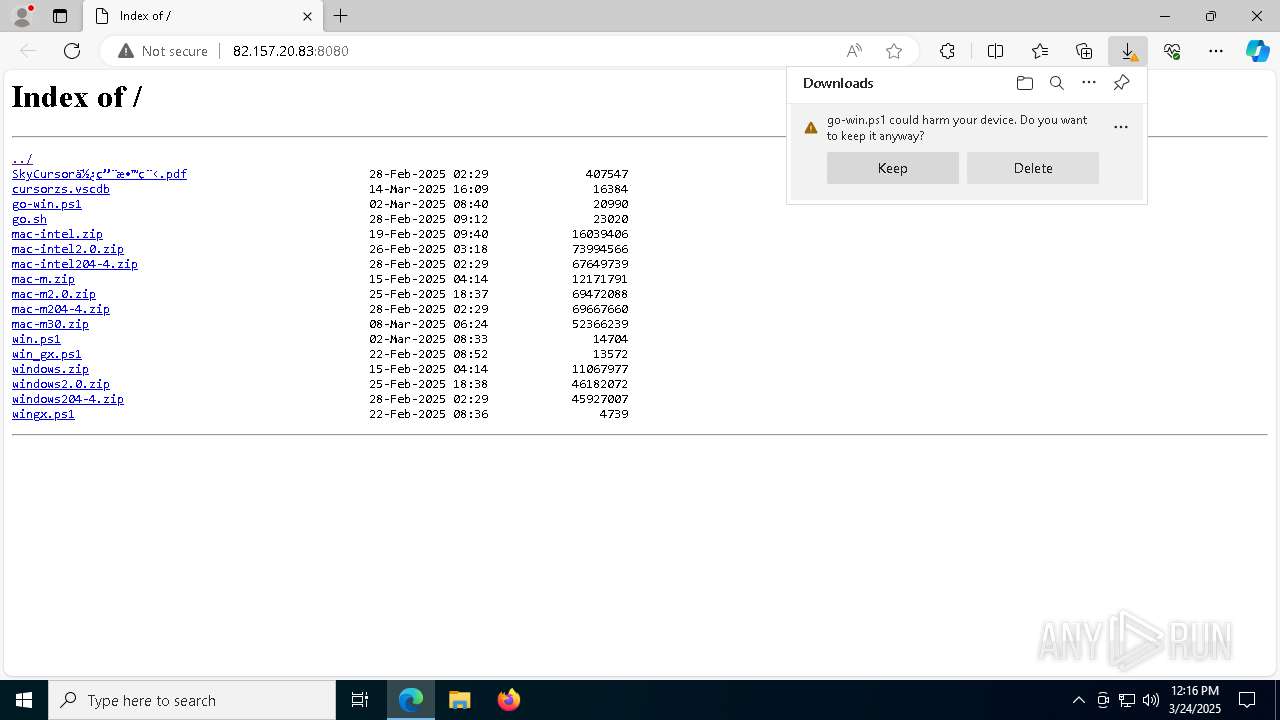Open the clock showing 12:16 PM

(x=1194, y=700)
